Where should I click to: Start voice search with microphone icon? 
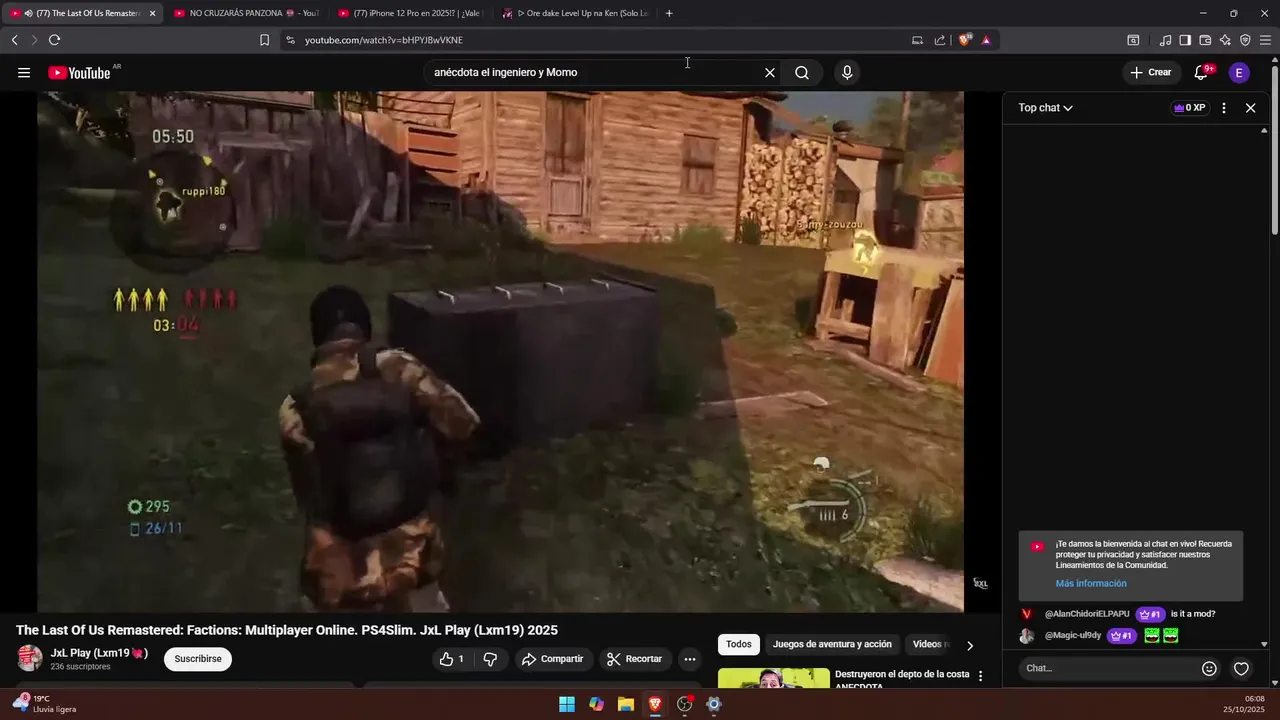pyautogui.click(x=847, y=72)
